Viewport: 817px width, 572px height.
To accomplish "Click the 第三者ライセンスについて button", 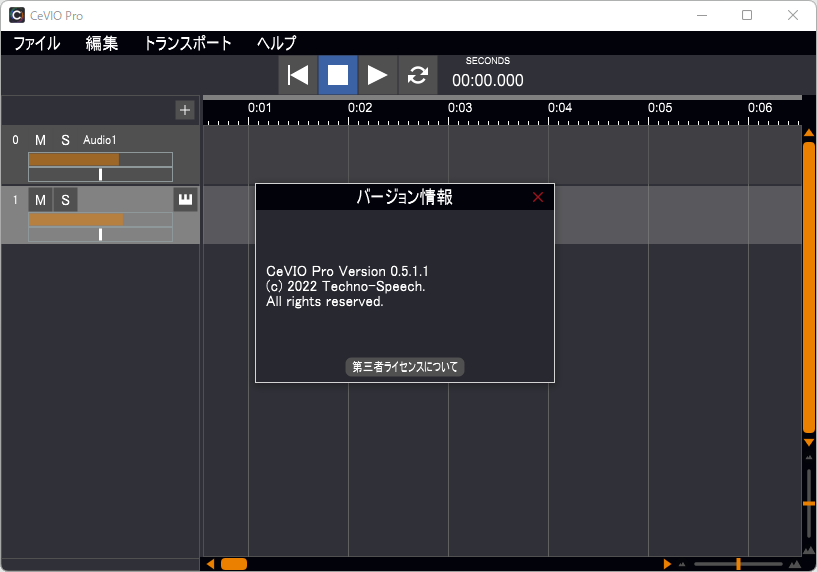I will (405, 367).
